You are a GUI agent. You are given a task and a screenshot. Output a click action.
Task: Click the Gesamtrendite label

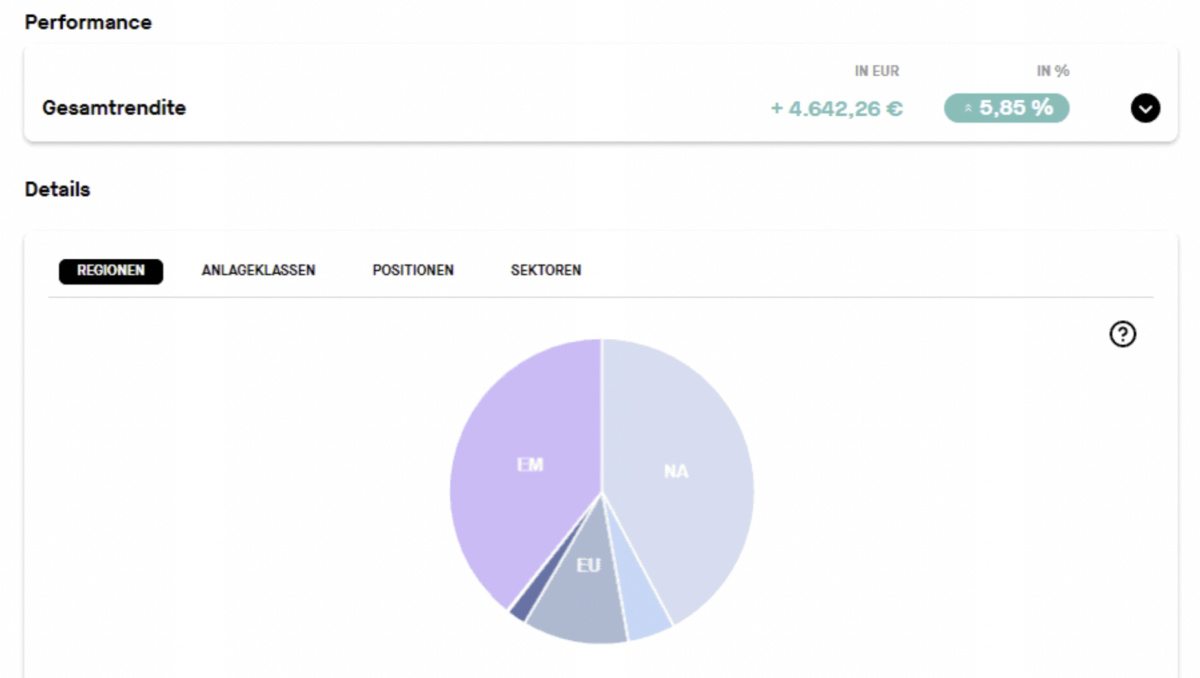(x=113, y=107)
